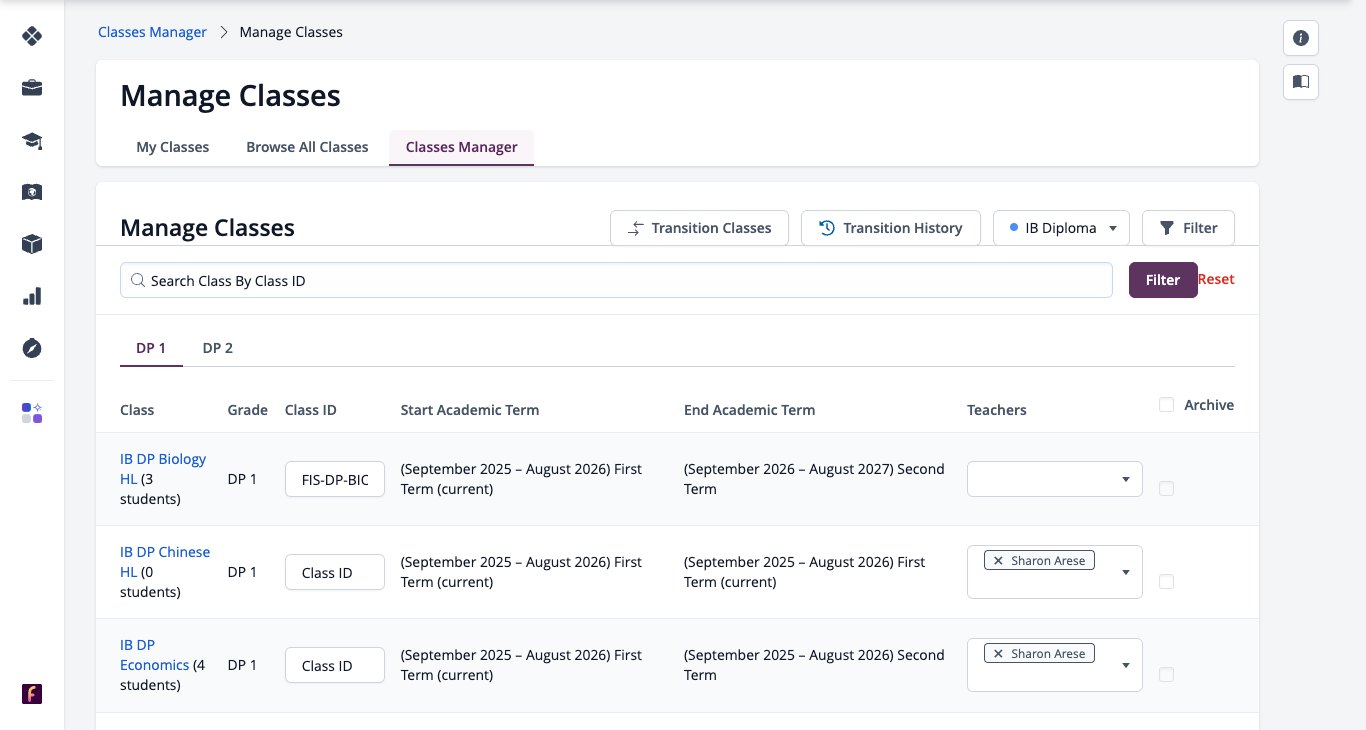This screenshot has width=1366, height=730.
Task: Go to Browse All Classes tab
Action: (x=307, y=147)
